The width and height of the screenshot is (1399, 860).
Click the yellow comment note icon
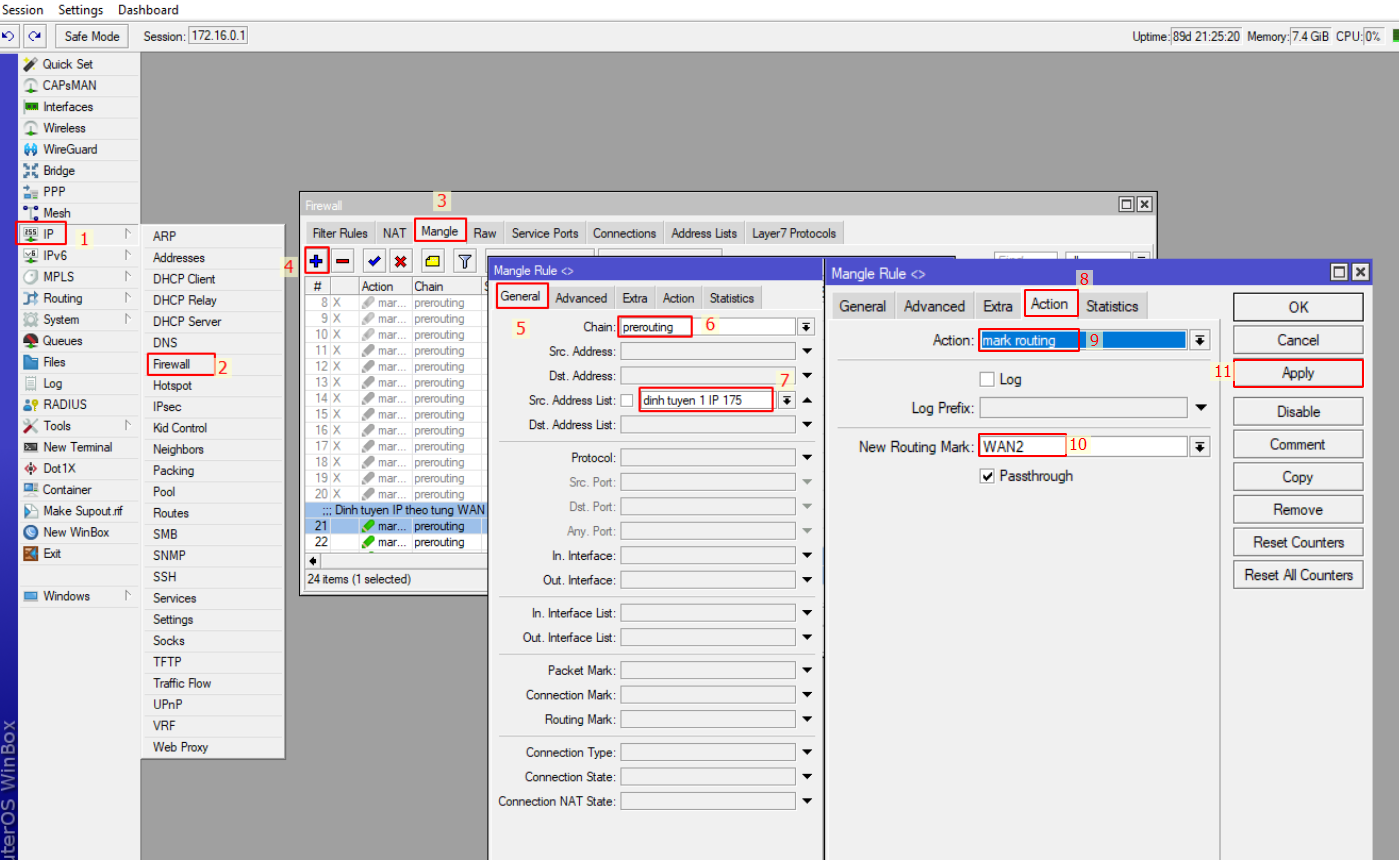click(x=432, y=261)
